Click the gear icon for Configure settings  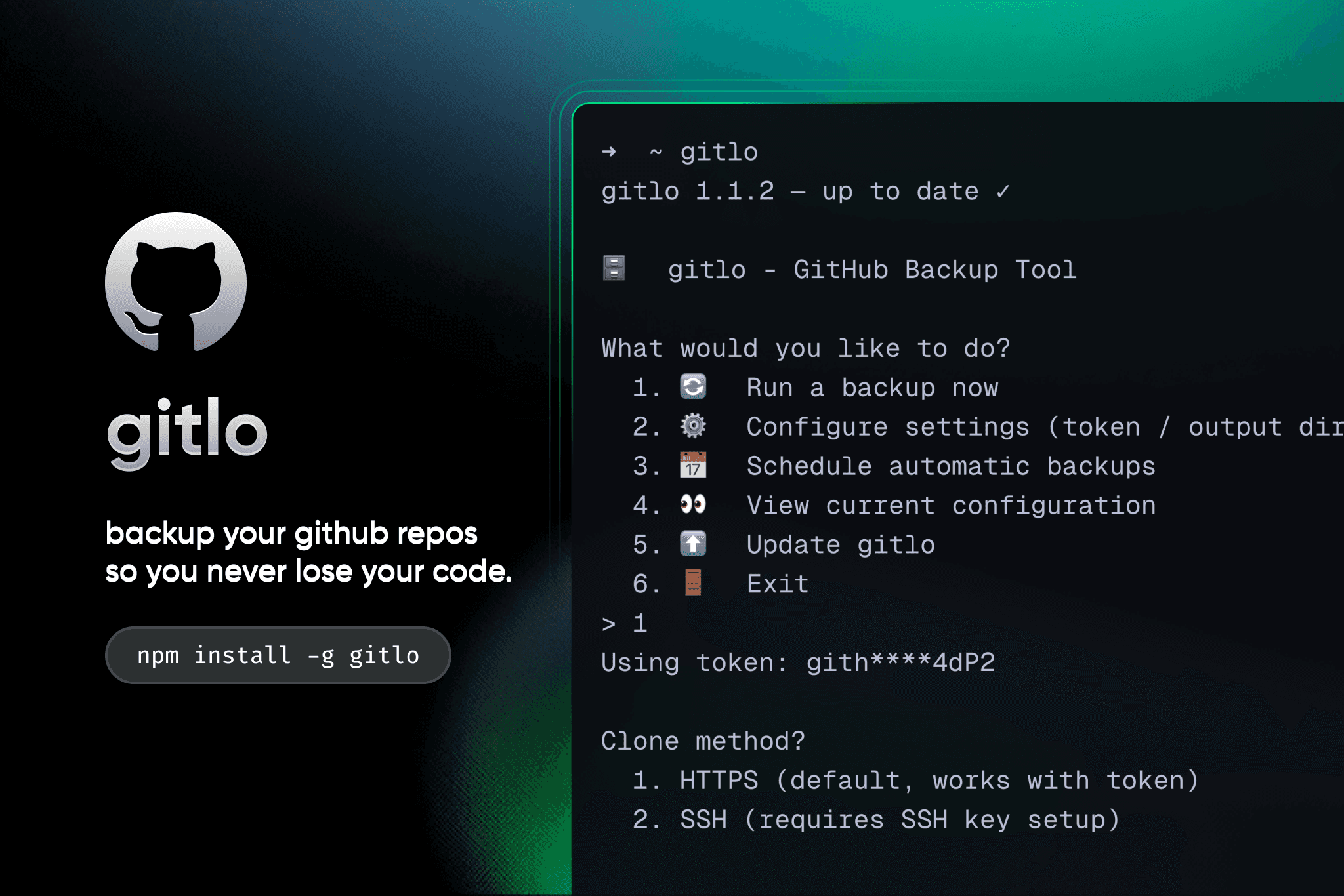point(693,426)
